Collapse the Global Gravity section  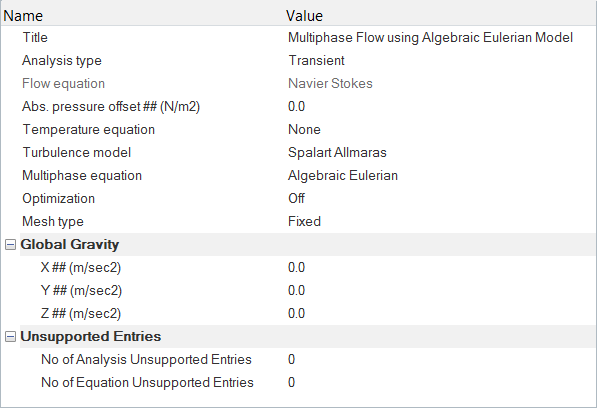(x=10, y=245)
